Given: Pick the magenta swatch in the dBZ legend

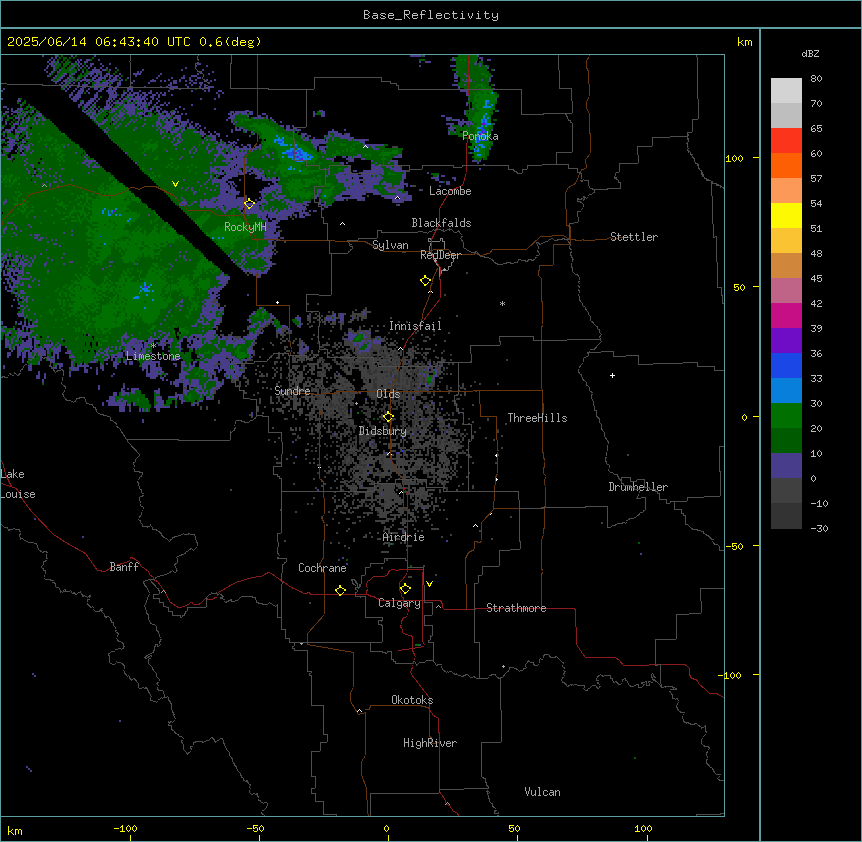Looking at the screenshot, I should [786, 315].
